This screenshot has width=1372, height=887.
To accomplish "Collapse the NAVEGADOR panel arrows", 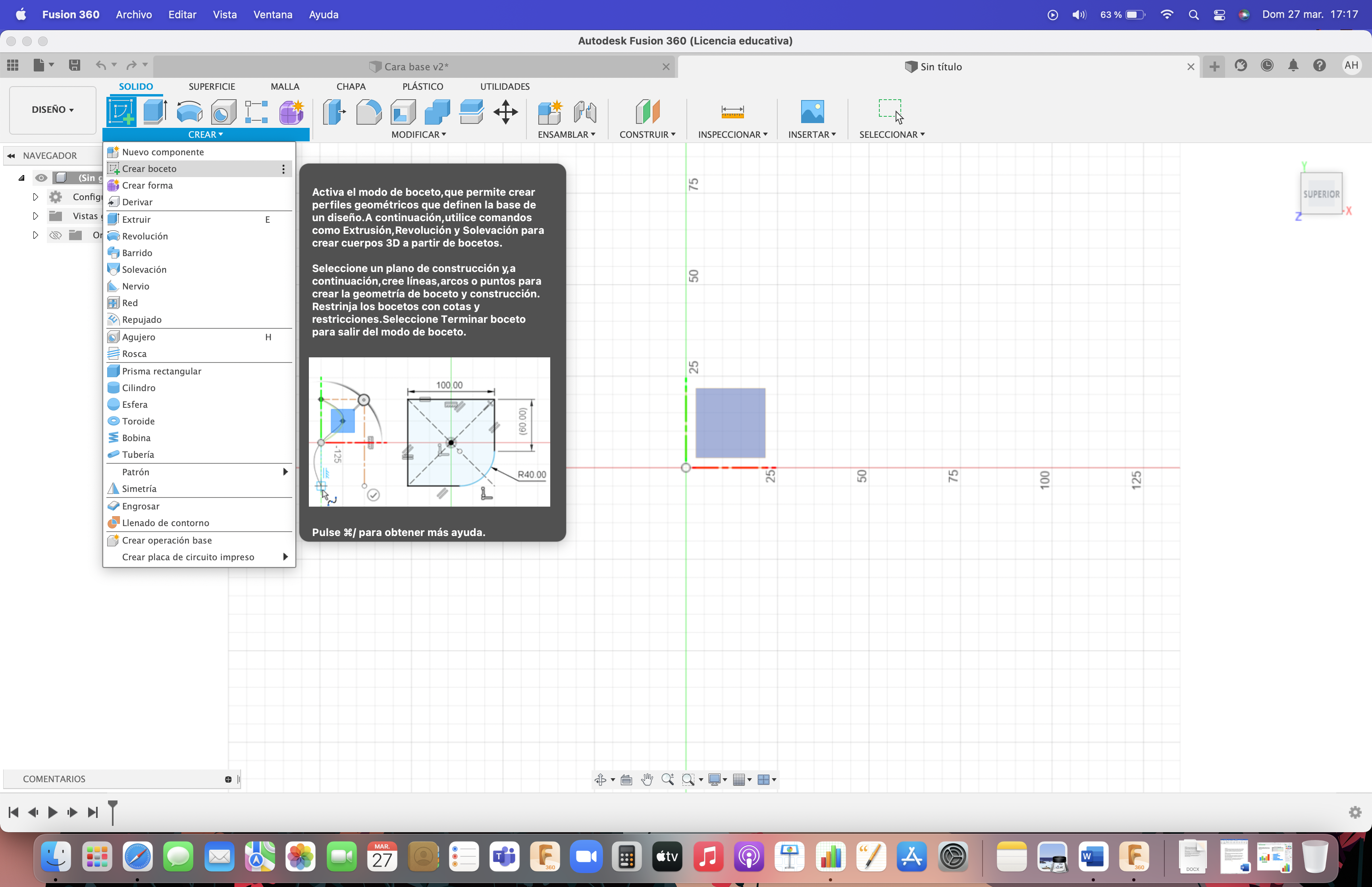I will click(x=11, y=156).
